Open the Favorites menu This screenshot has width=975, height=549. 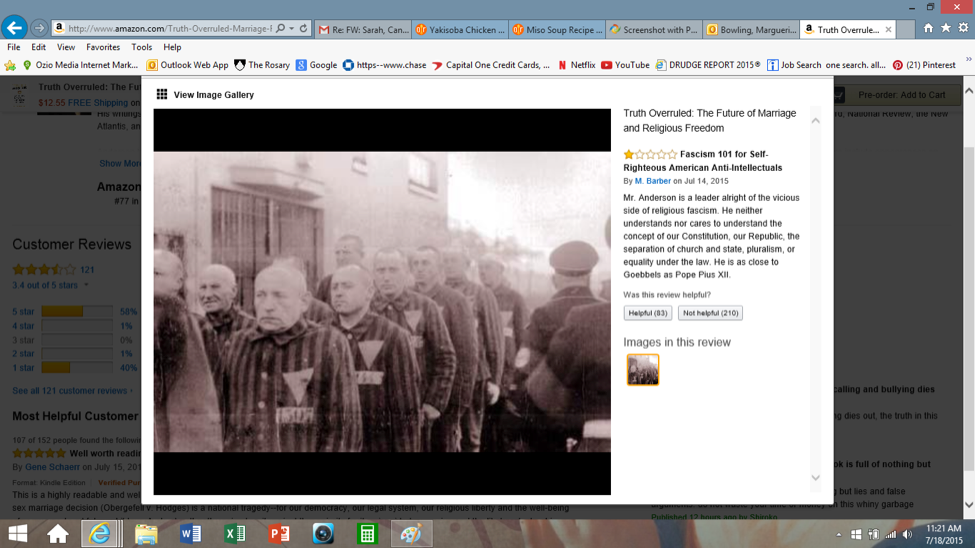tap(103, 47)
